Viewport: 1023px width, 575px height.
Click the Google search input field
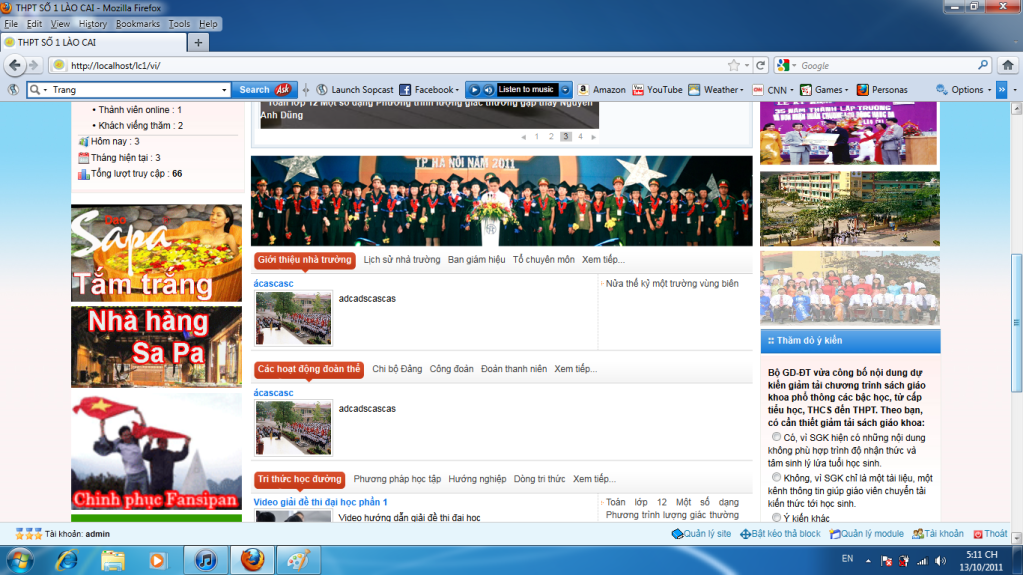tap(887, 65)
